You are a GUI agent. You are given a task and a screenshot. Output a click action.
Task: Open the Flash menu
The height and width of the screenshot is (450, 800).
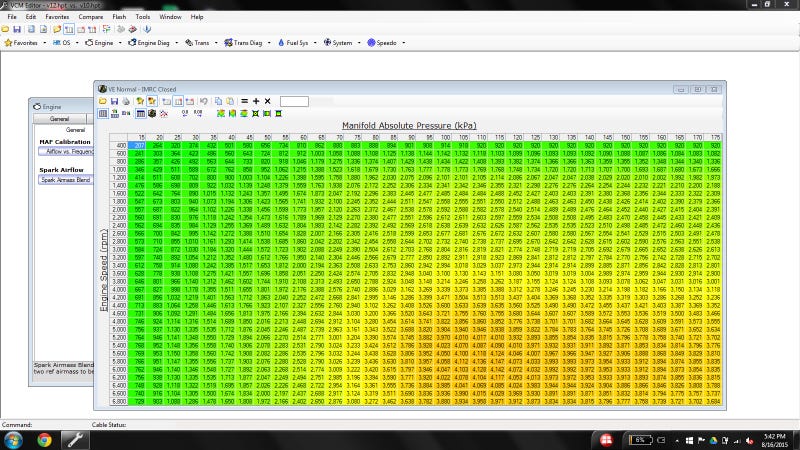[119, 17]
